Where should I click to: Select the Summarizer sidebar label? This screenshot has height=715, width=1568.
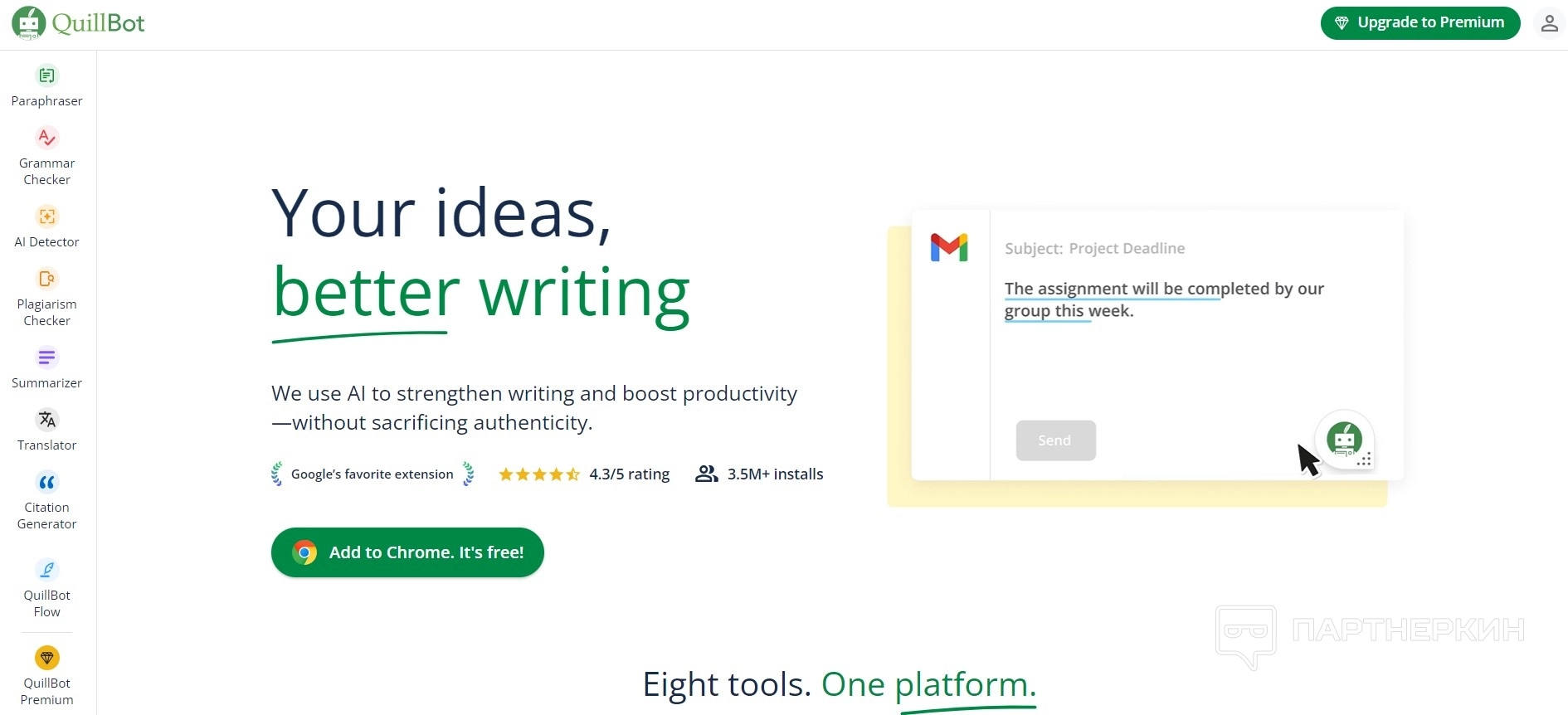47,383
